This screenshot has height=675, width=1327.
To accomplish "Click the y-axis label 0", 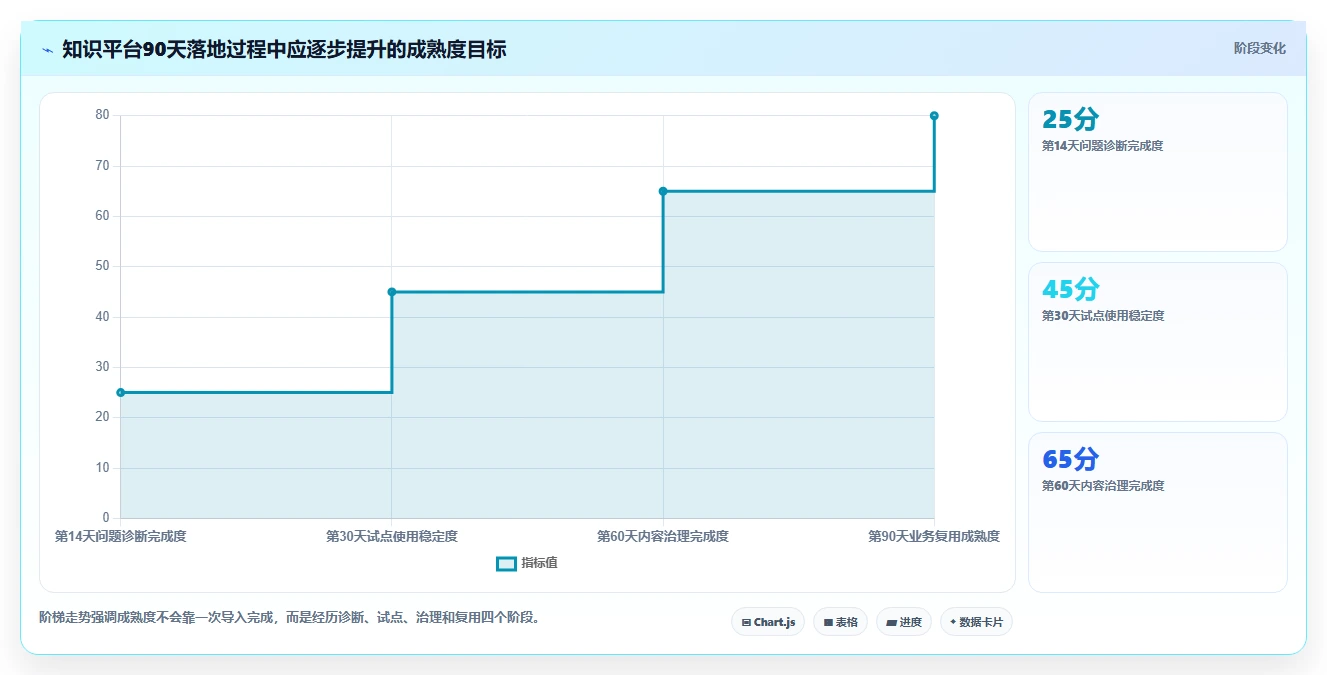I will pos(106,518).
